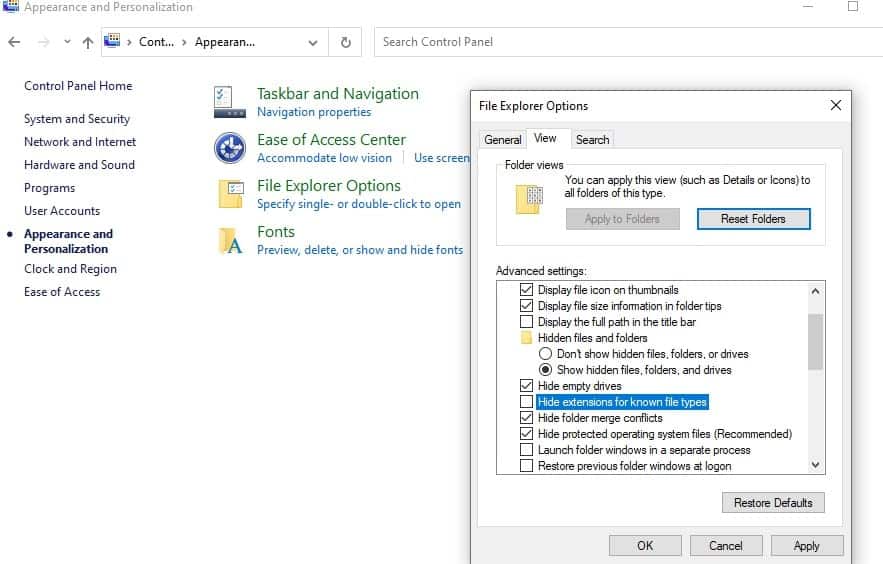Uncheck Hide empty drives

coord(526,386)
